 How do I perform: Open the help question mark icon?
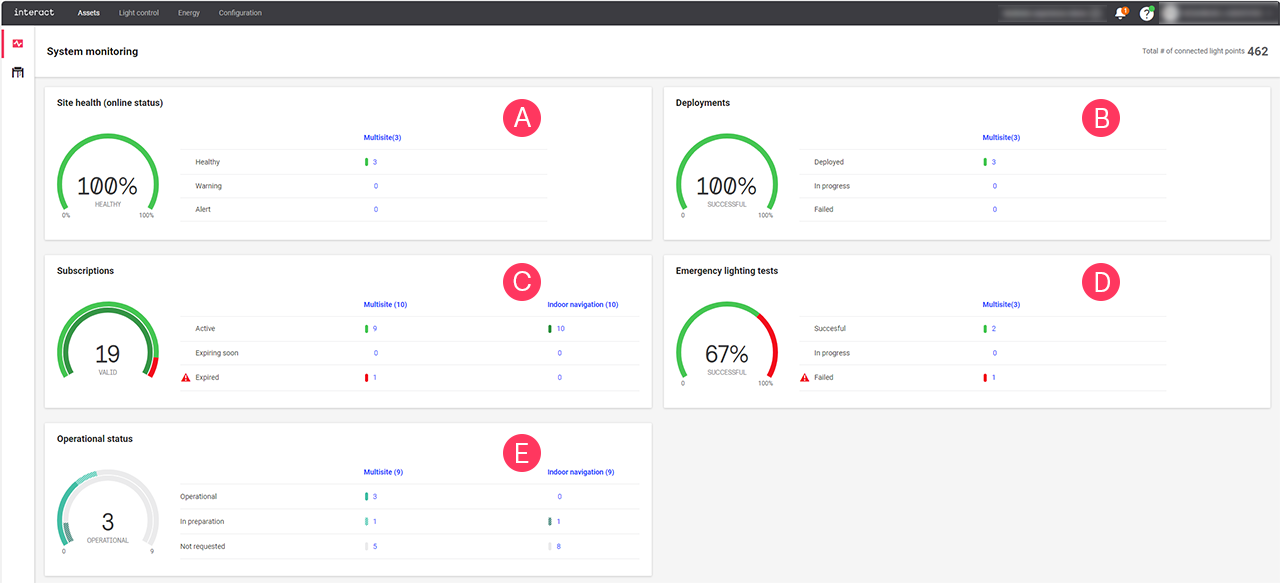(1146, 13)
